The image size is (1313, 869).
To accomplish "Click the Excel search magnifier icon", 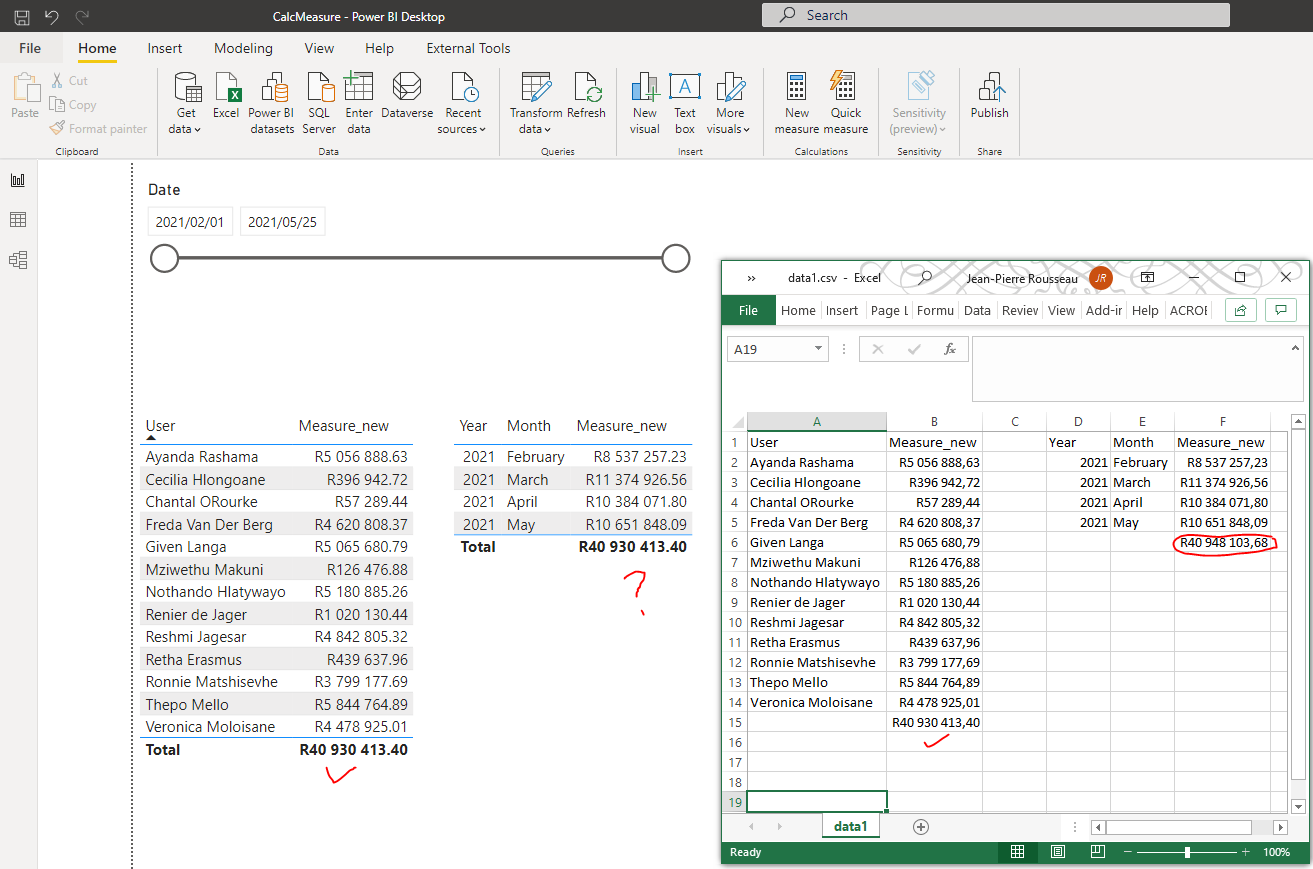I will click(x=926, y=277).
